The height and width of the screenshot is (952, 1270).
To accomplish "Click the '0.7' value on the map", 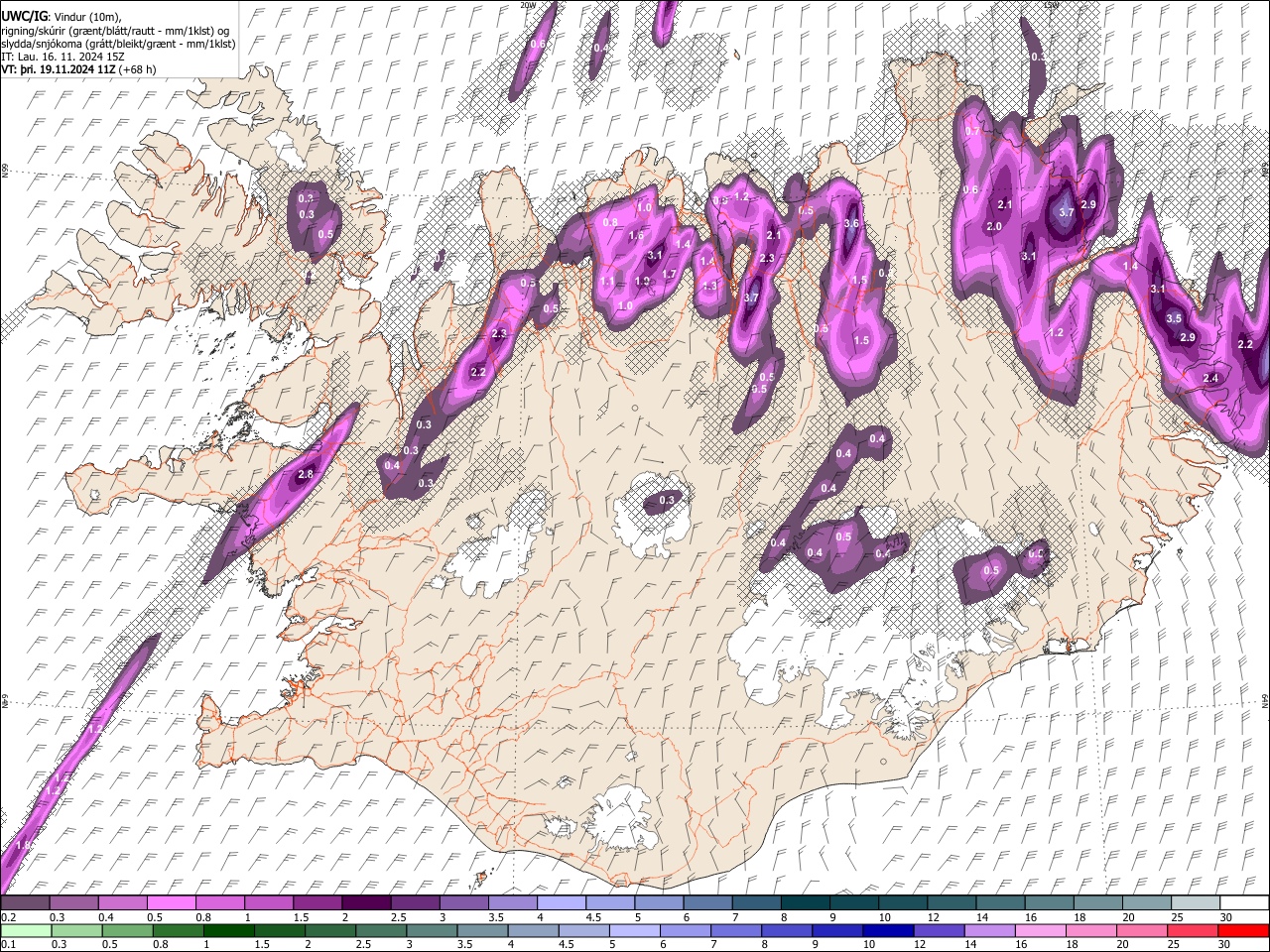I will click(972, 131).
